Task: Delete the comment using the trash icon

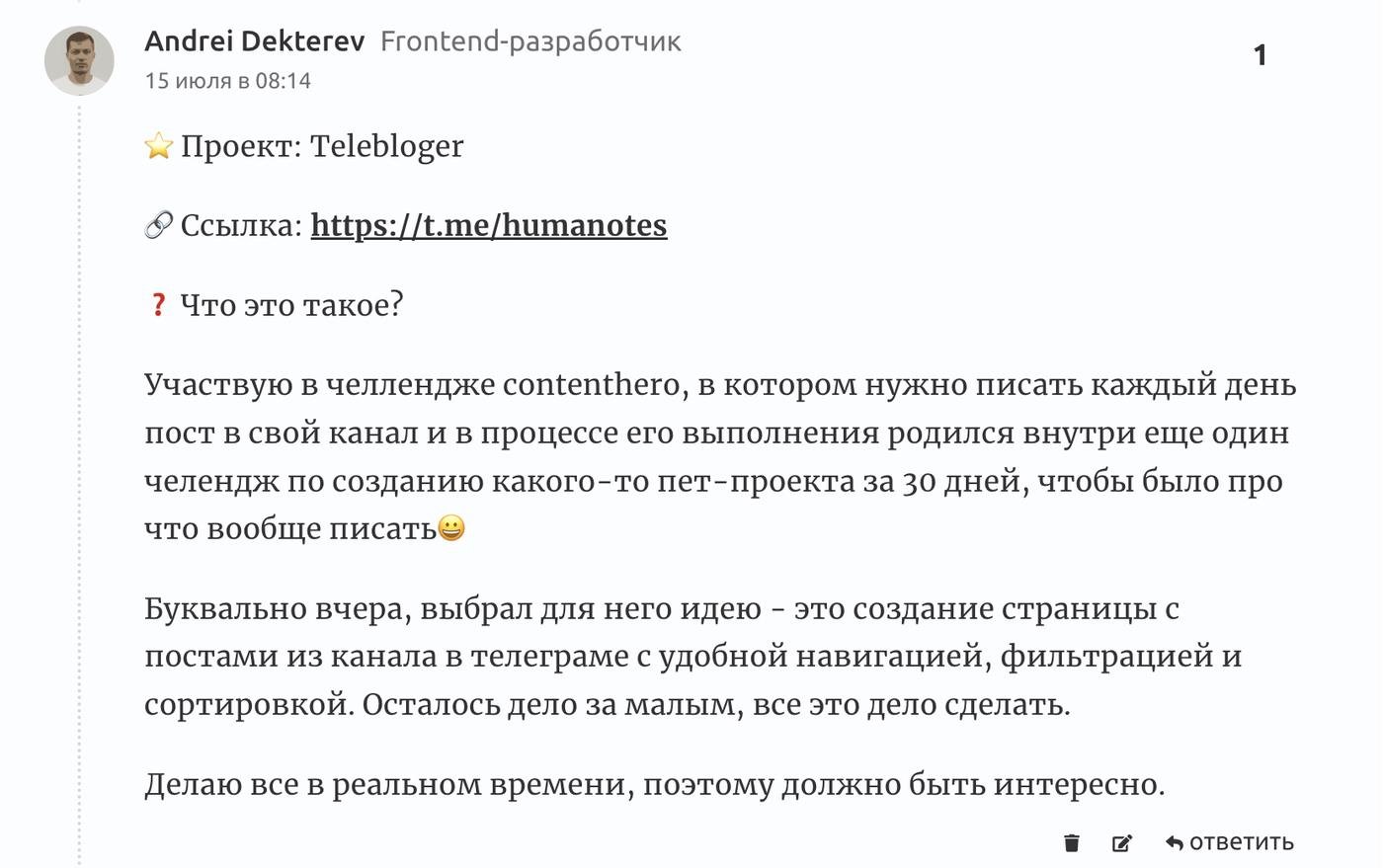Action: [1072, 843]
